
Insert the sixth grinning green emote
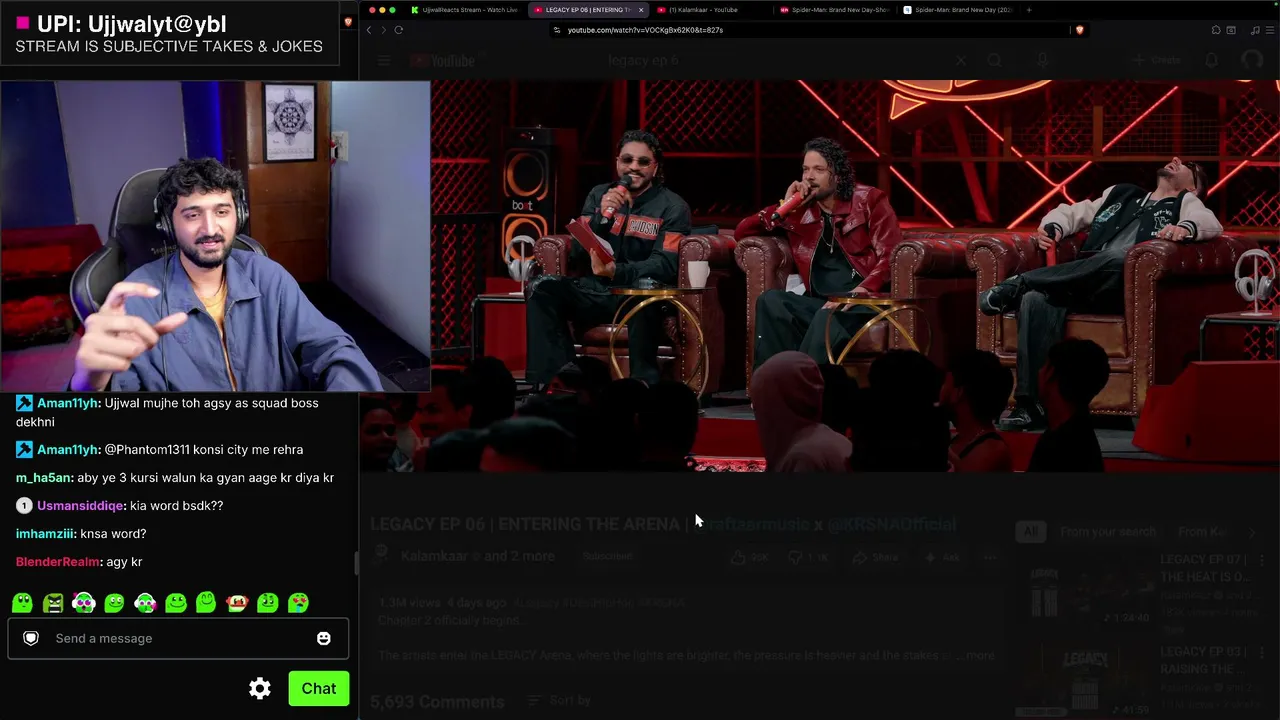coord(176,602)
